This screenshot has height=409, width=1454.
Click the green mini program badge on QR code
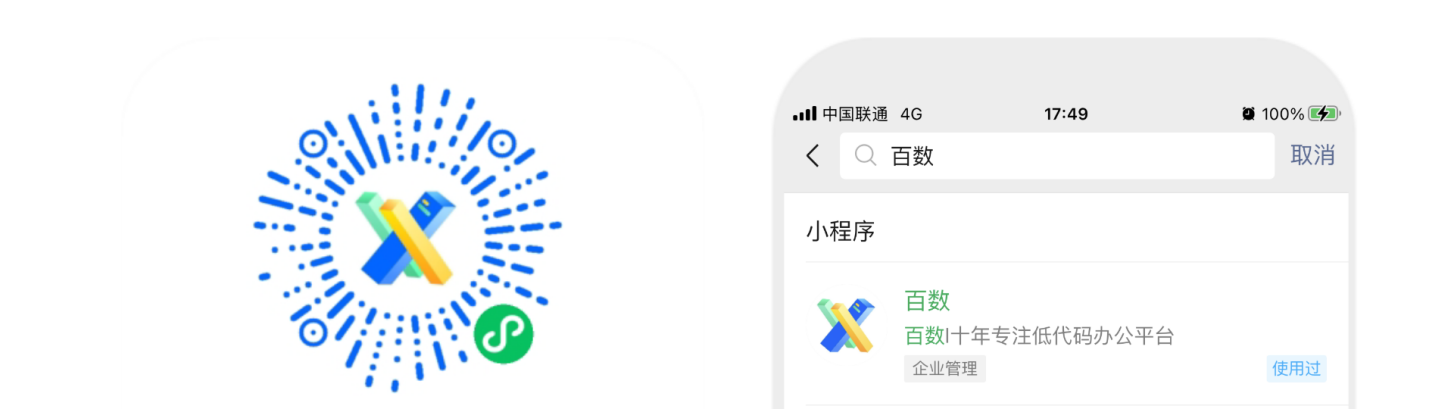[x=503, y=334]
